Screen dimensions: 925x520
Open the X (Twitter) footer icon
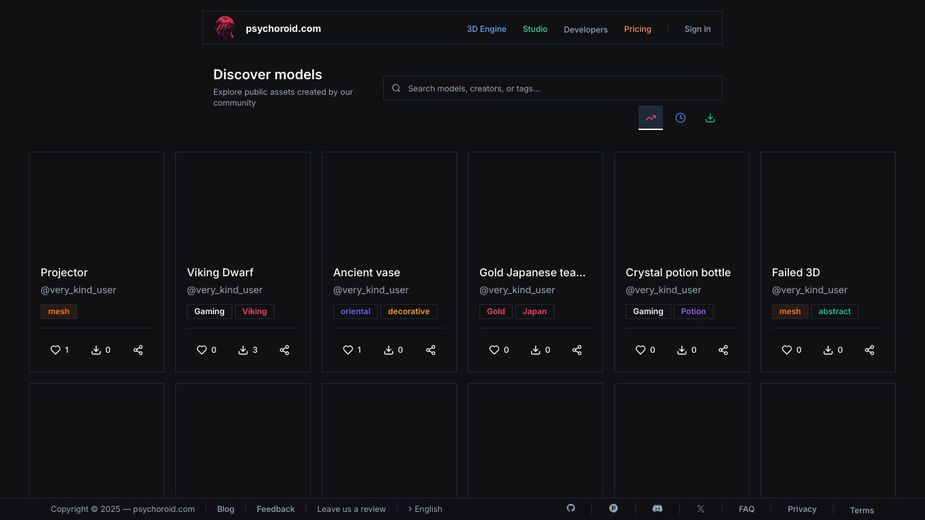[700, 508]
